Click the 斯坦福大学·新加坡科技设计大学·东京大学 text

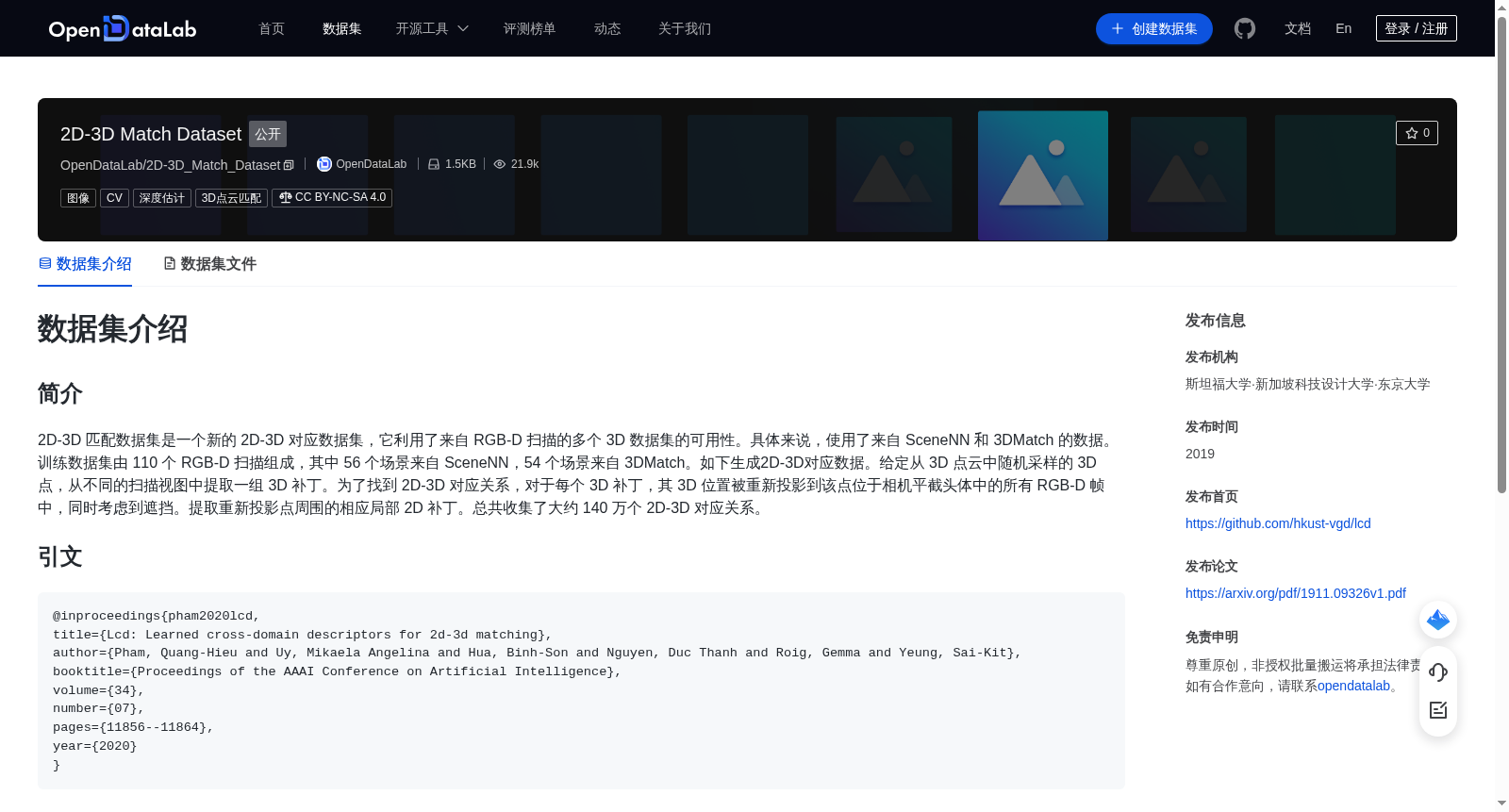(x=1308, y=384)
